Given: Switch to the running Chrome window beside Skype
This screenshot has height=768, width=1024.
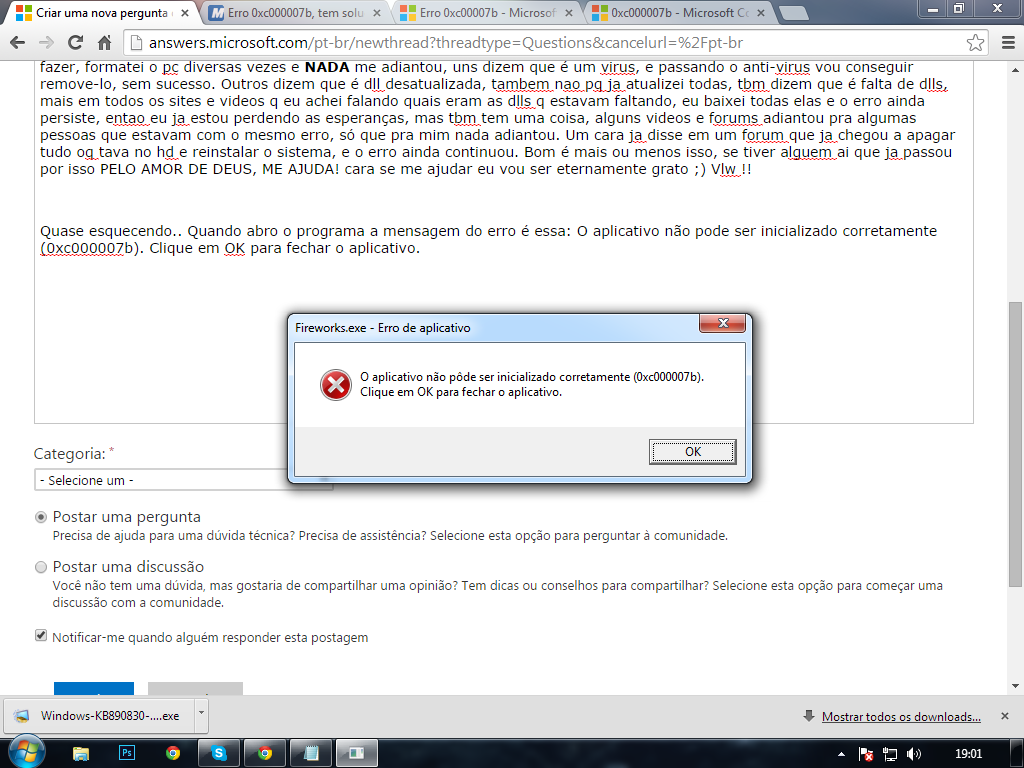Looking at the screenshot, I should pyautogui.click(x=264, y=754).
